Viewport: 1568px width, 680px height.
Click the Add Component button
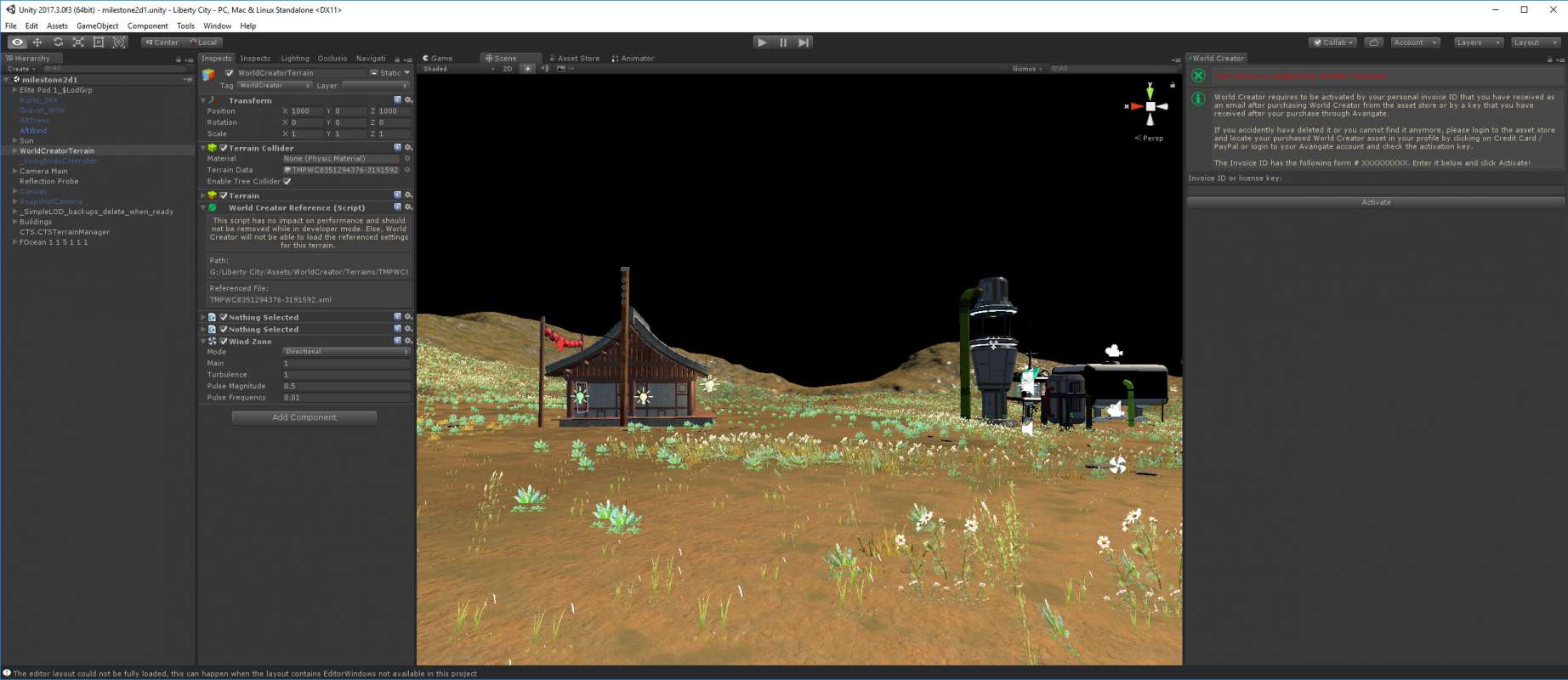[x=304, y=417]
